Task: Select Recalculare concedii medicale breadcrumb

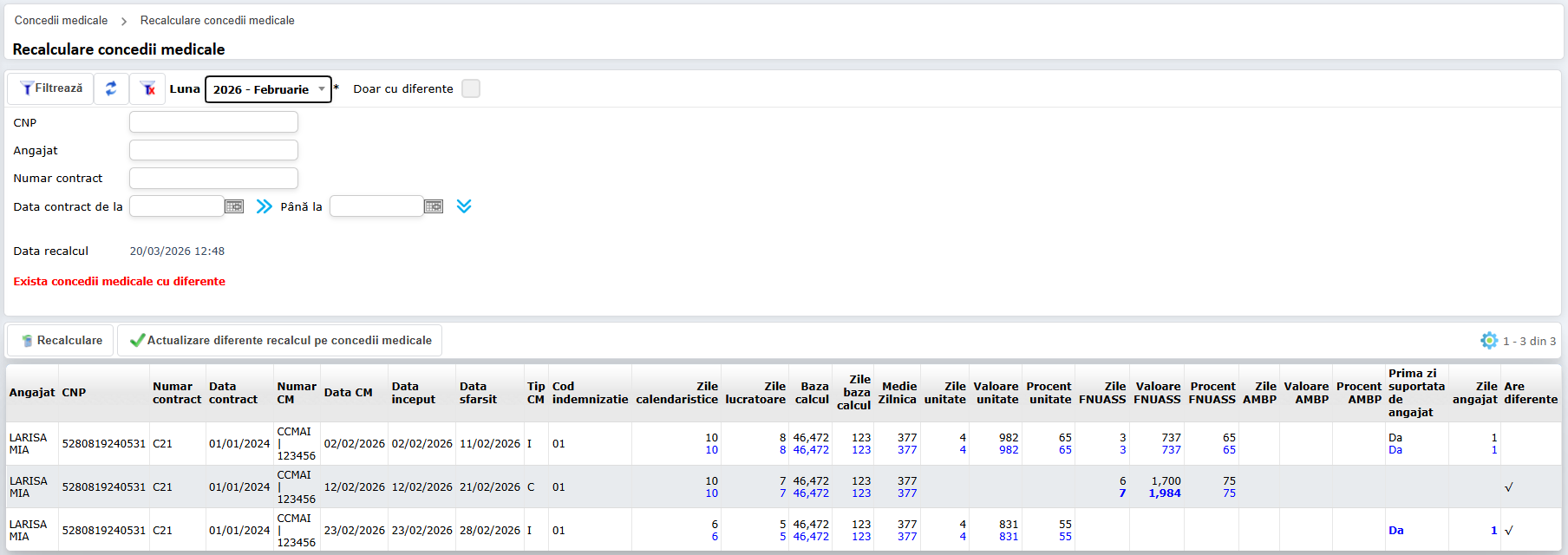Action: pos(217,20)
